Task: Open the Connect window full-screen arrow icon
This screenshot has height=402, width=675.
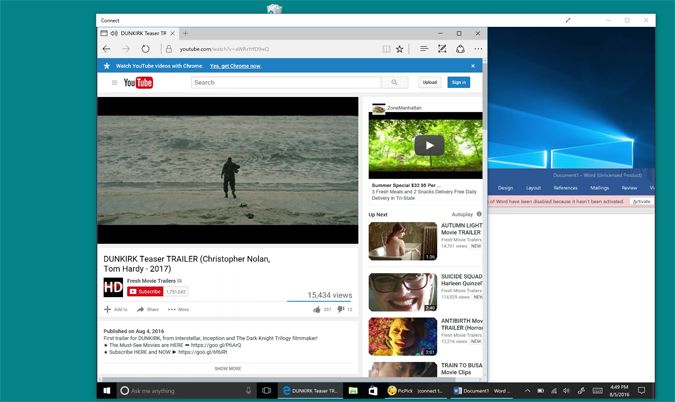Action: tap(568, 20)
